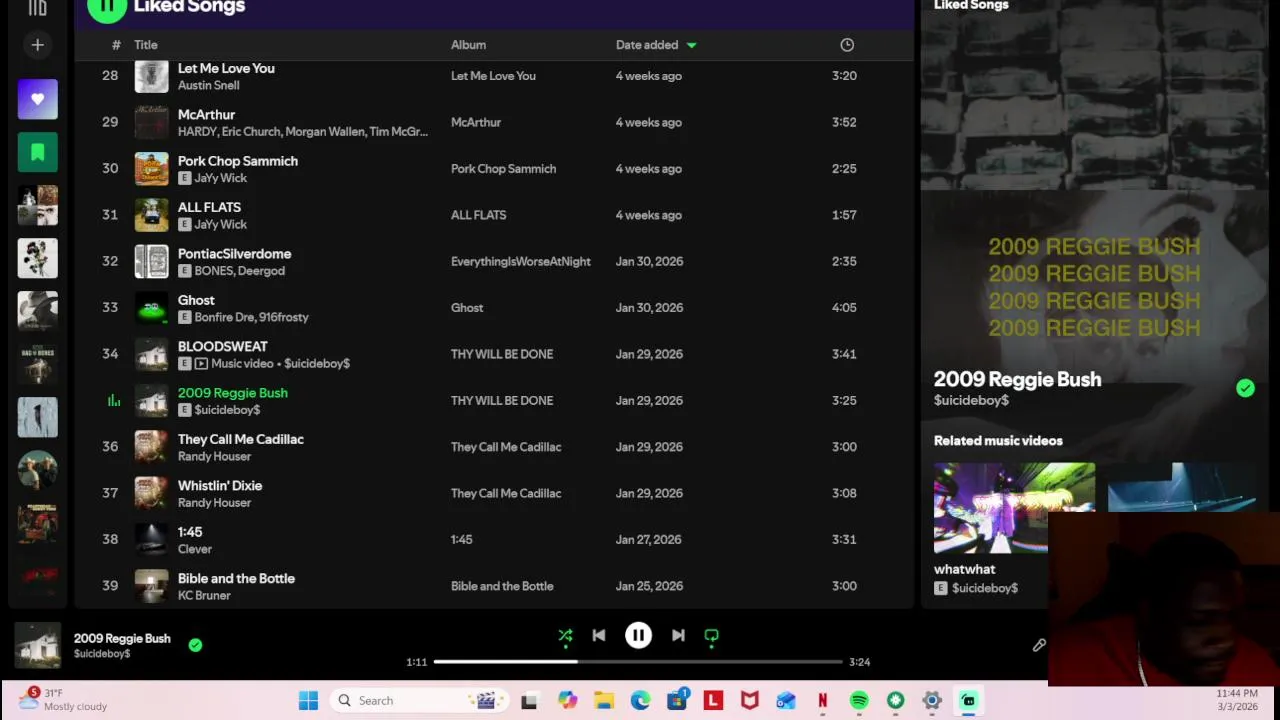Sort by Date added column header
The image size is (1280, 720).
[656, 45]
